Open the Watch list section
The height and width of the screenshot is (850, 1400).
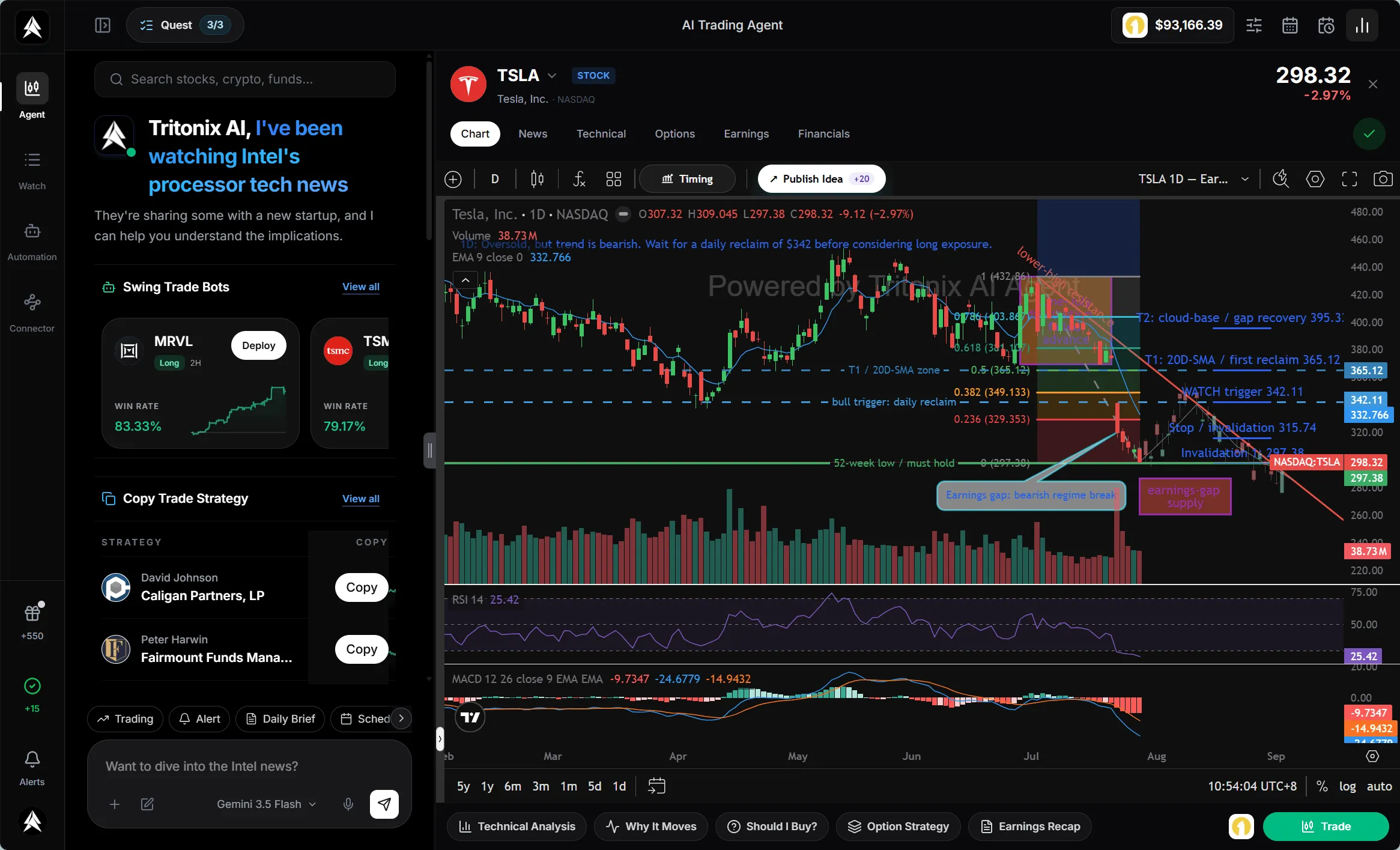pyautogui.click(x=32, y=171)
